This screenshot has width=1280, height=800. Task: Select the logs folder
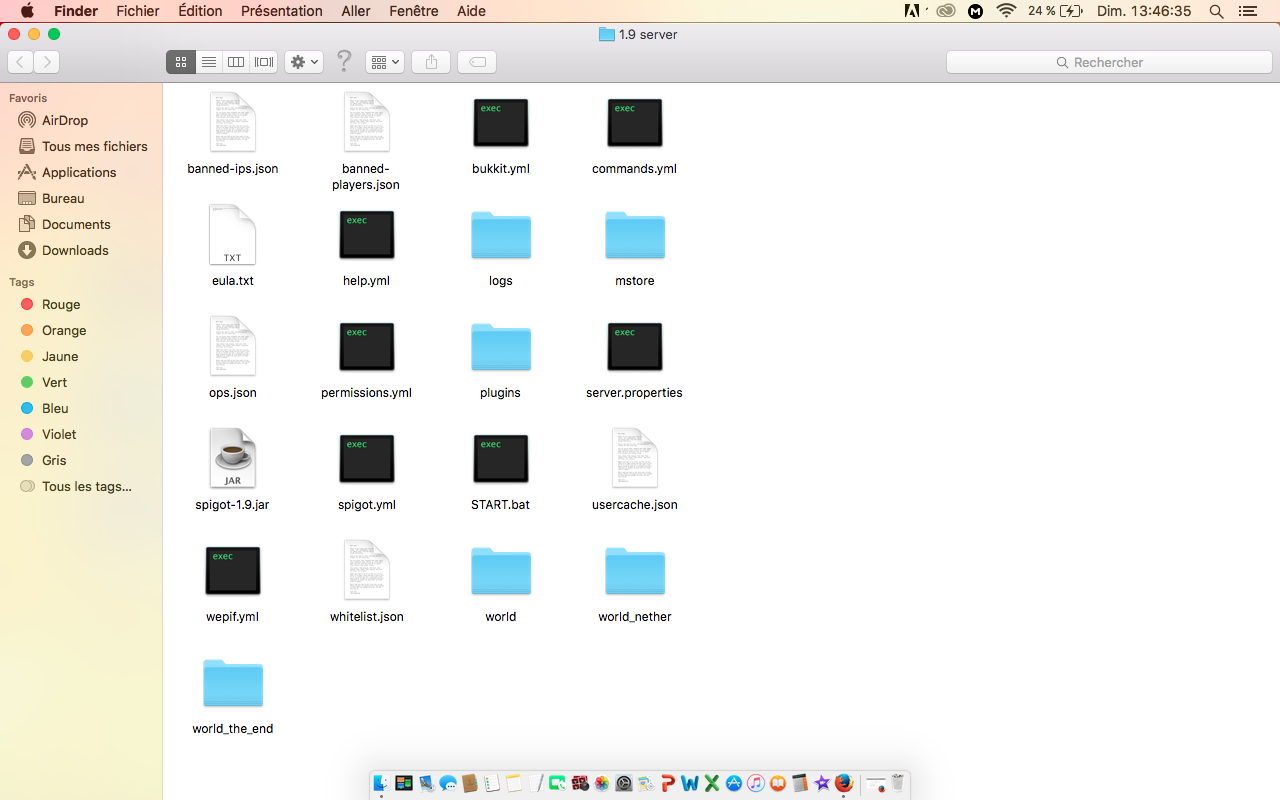pyautogui.click(x=501, y=235)
